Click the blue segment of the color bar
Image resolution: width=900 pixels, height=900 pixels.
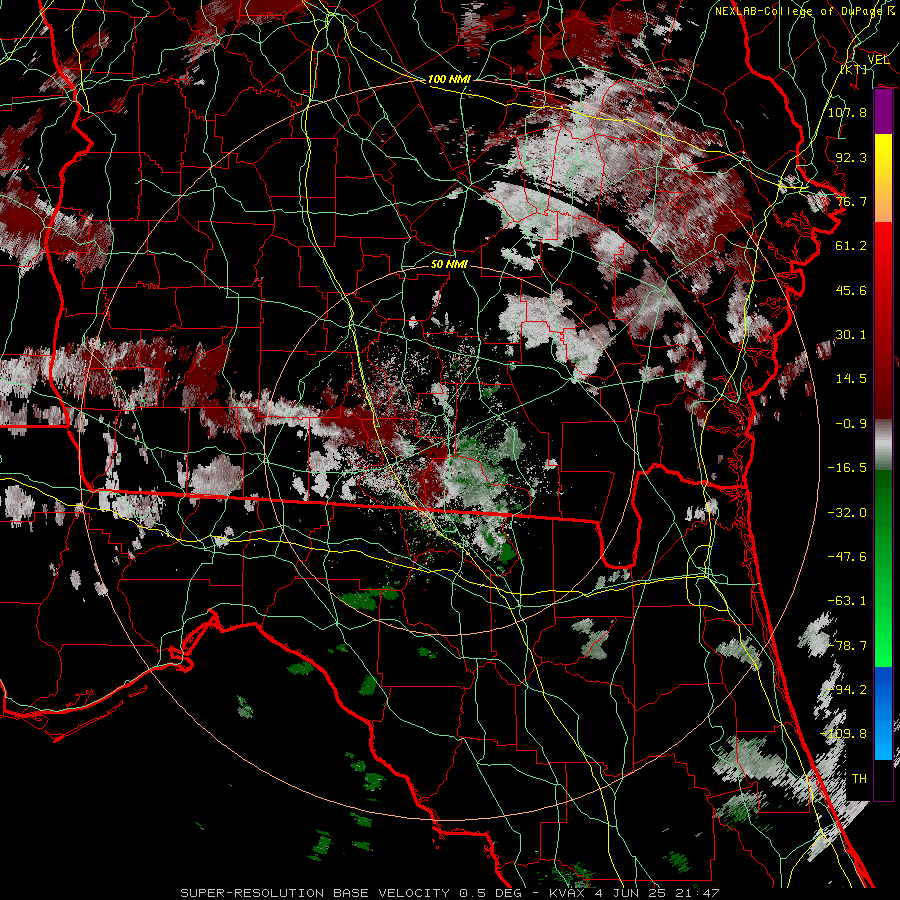[883, 713]
